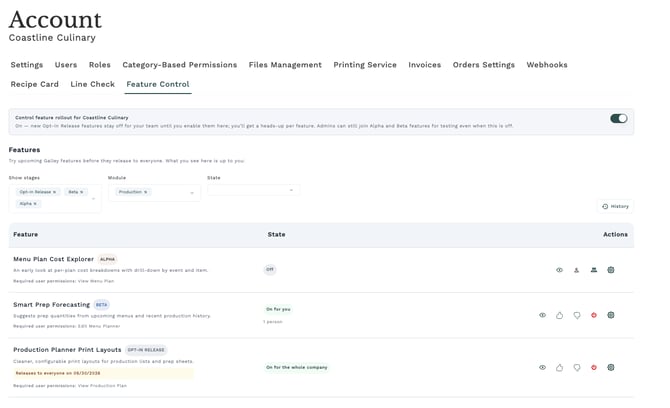Image resolution: width=670 pixels, height=408 pixels.
Task: Click the eye icon for Menu Plan Cost Explorer
Action: coord(559,270)
